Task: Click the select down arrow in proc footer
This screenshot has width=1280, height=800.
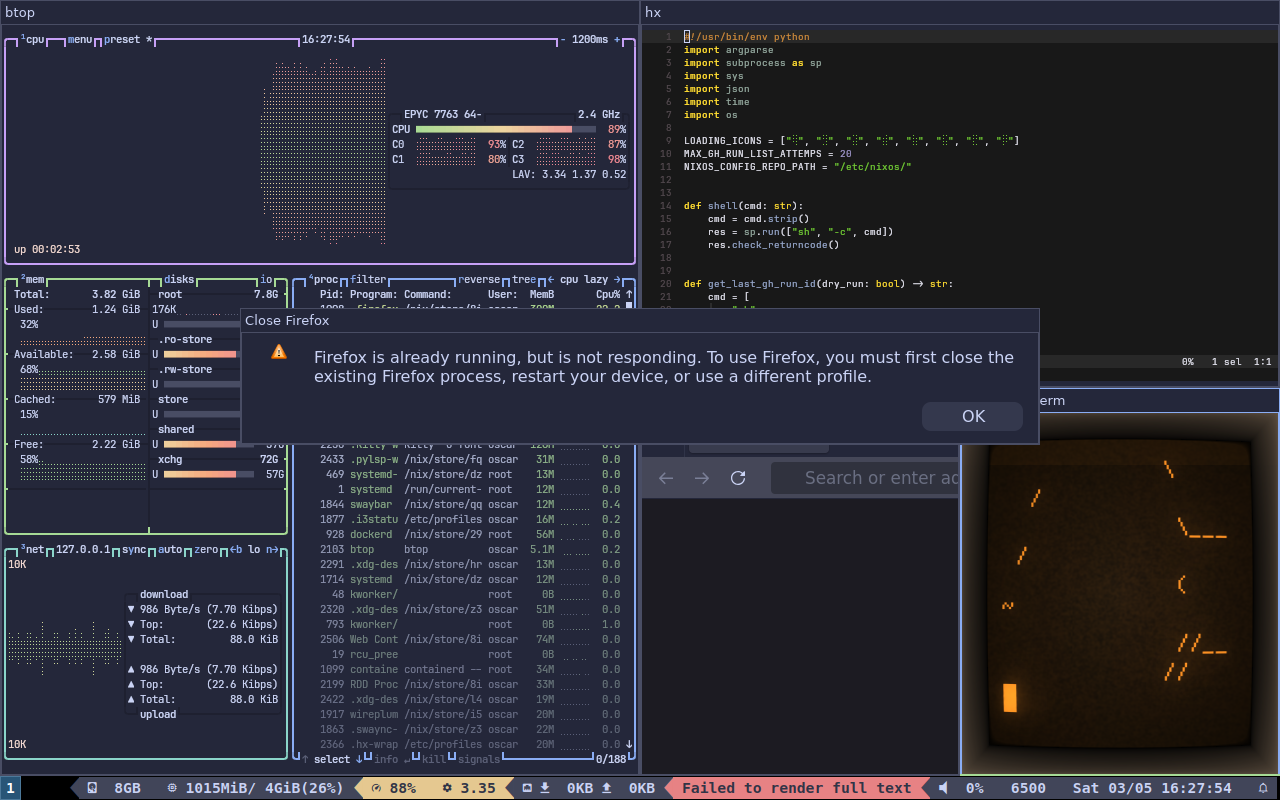Action: pos(359,760)
